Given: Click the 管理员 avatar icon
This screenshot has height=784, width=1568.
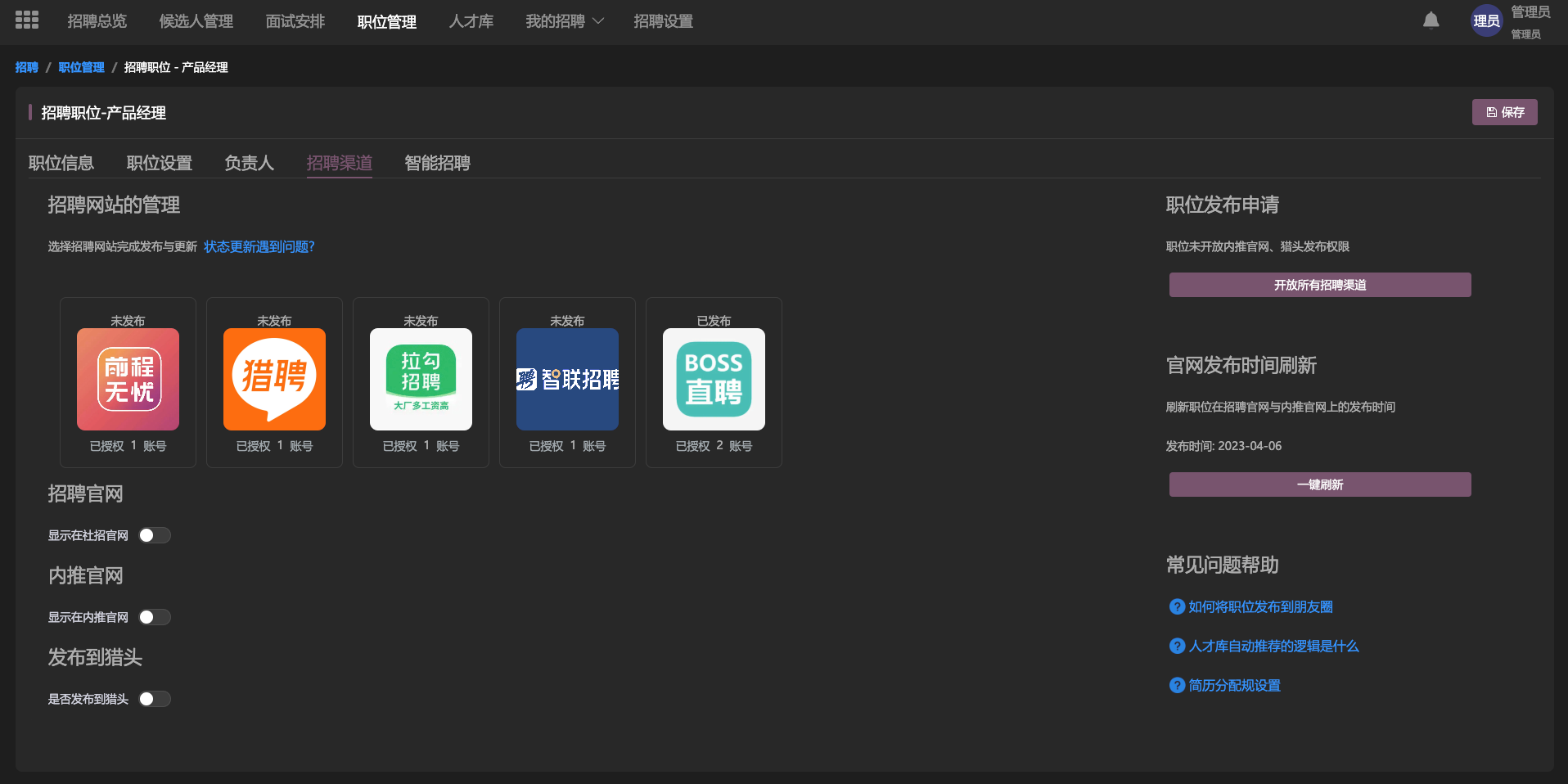Looking at the screenshot, I should 1486,21.
